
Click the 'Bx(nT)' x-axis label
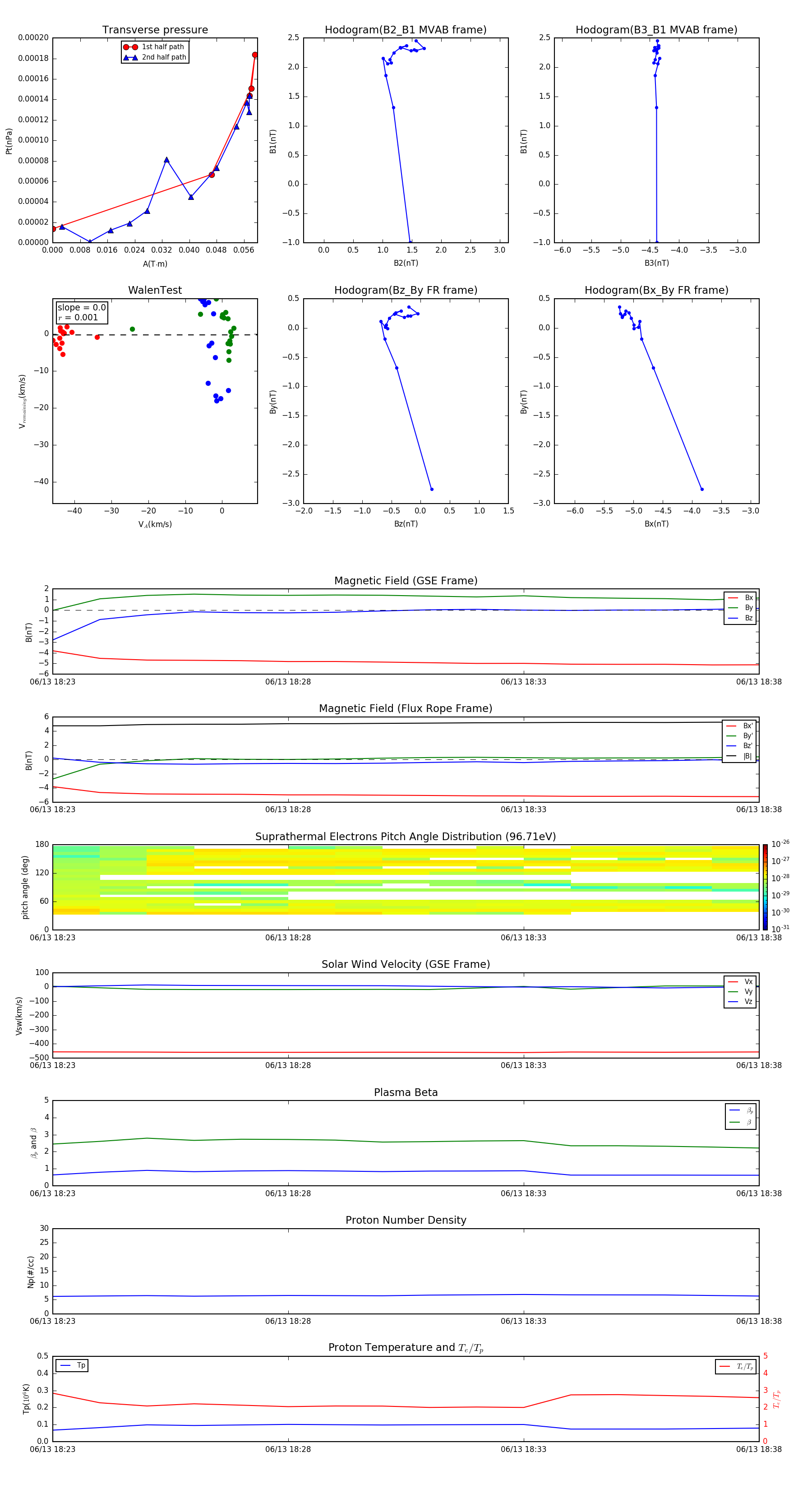point(656,524)
